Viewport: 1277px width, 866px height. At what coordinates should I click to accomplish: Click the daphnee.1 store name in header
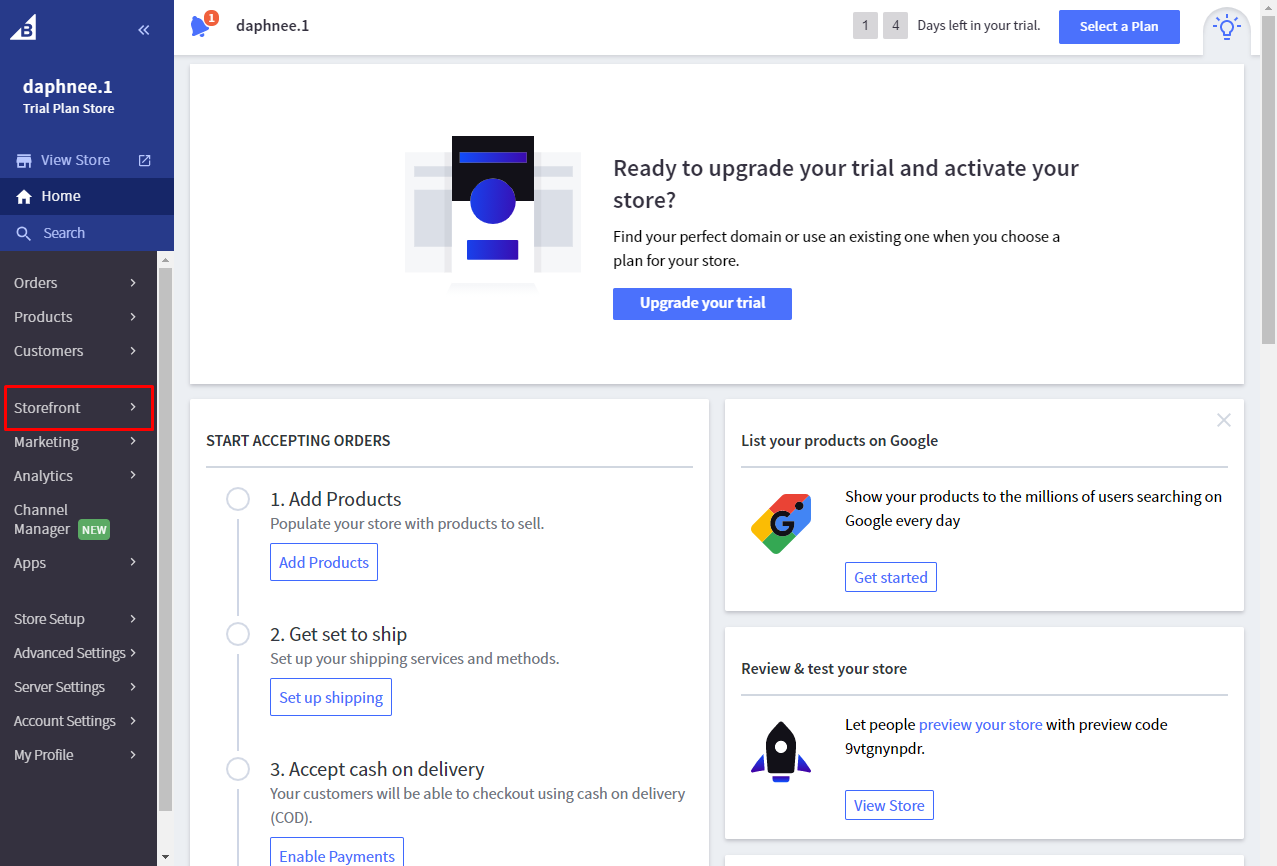click(x=272, y=26)
